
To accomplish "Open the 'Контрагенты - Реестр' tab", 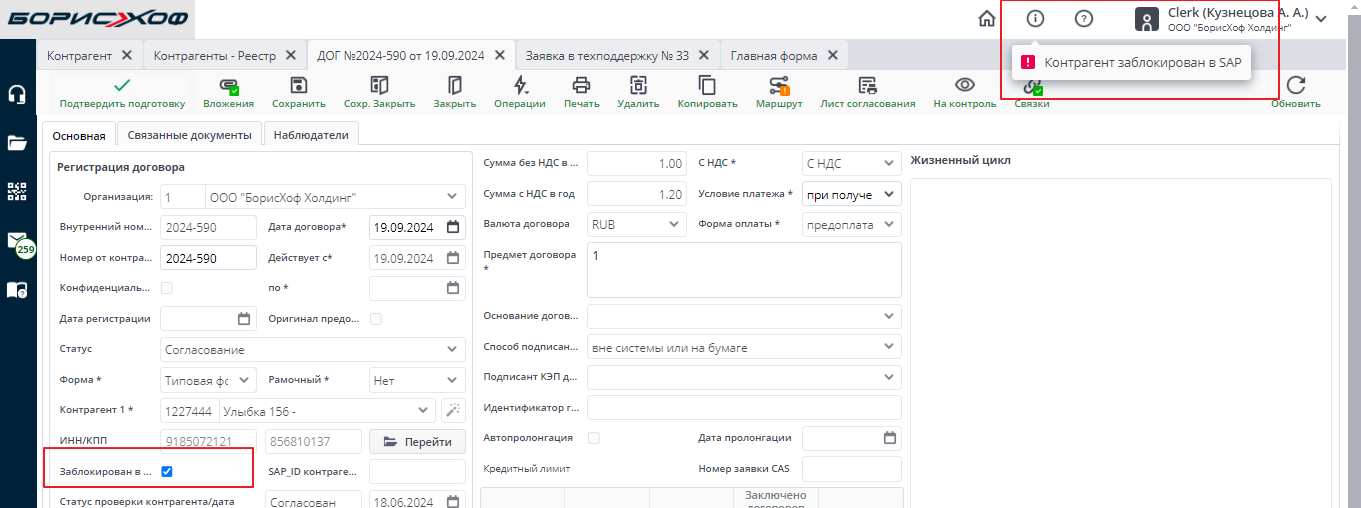I will (x=215, y=55).
